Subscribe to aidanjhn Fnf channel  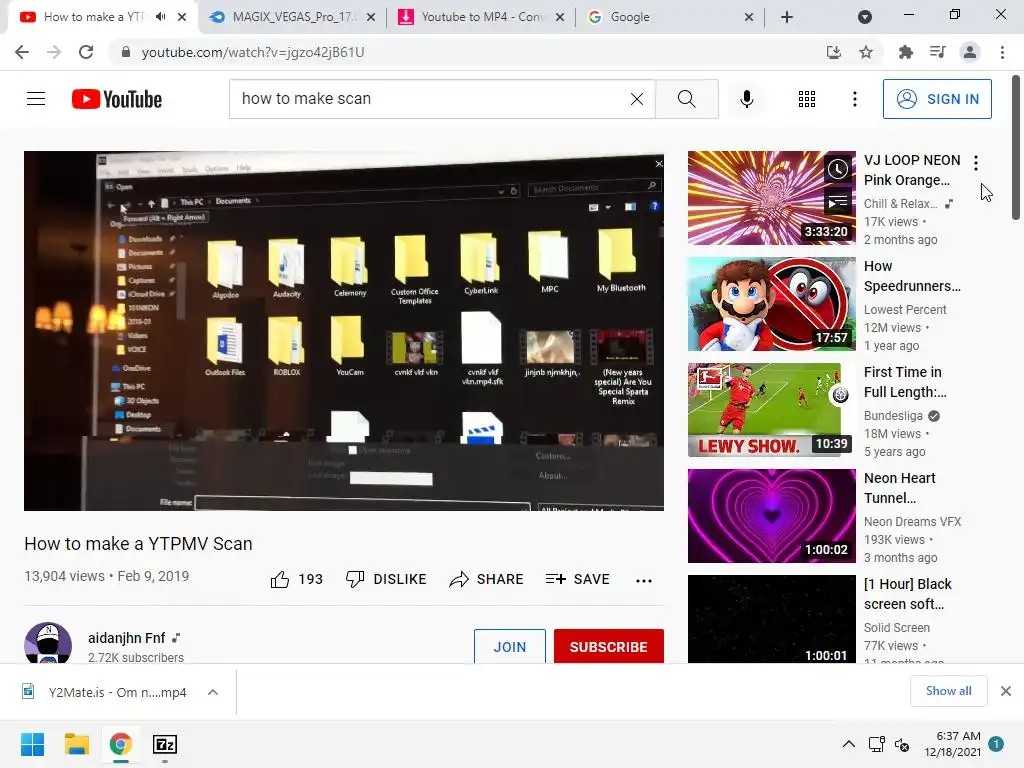pos(609,647)
